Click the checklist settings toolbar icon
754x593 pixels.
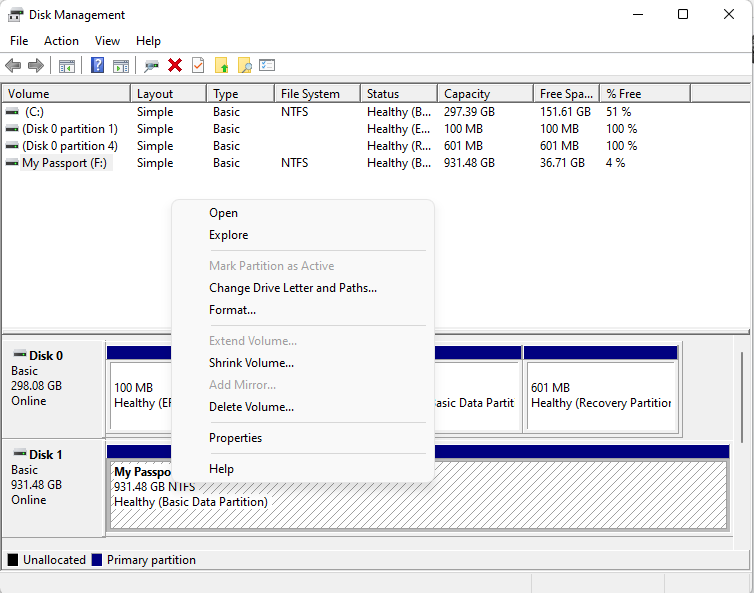pos(267,65)
